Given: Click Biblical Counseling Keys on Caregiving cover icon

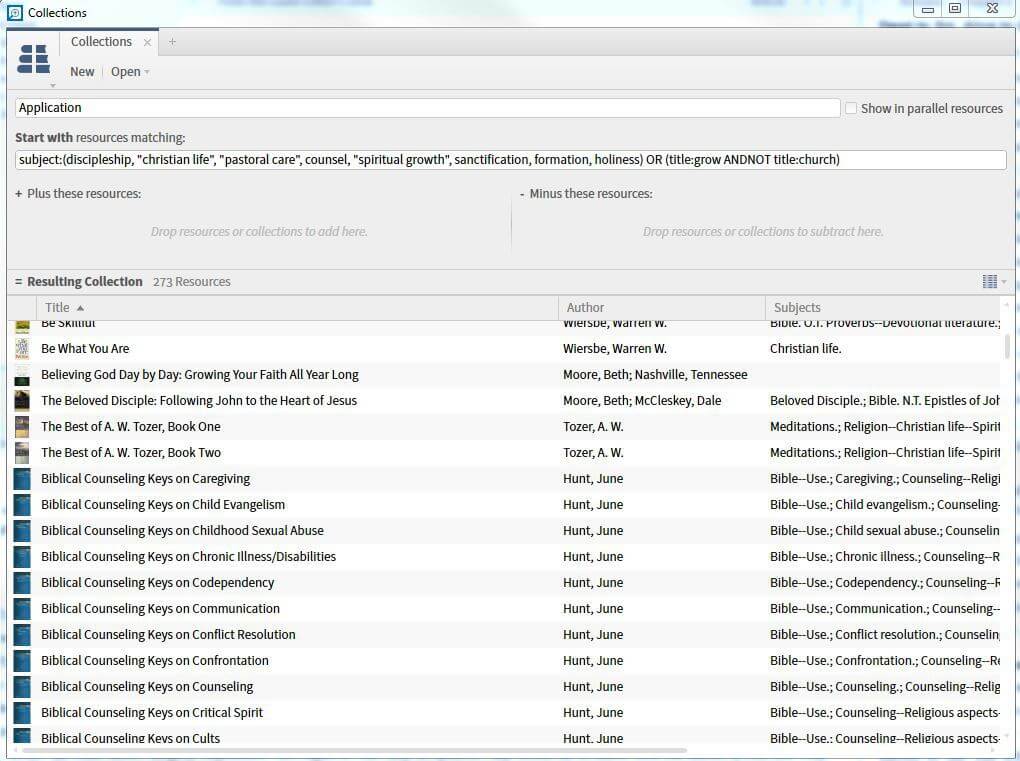Looking at the screenshot, I should [x=22, y=479].
